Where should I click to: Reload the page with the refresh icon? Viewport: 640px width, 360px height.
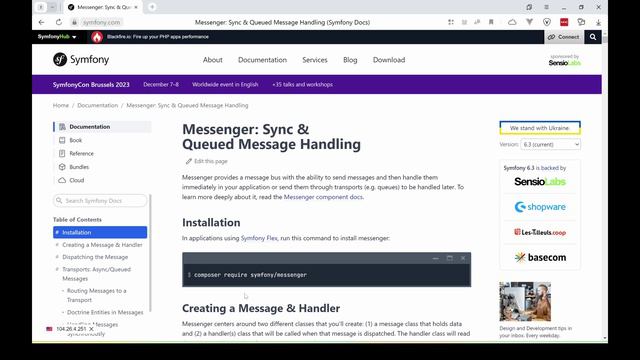59,22
